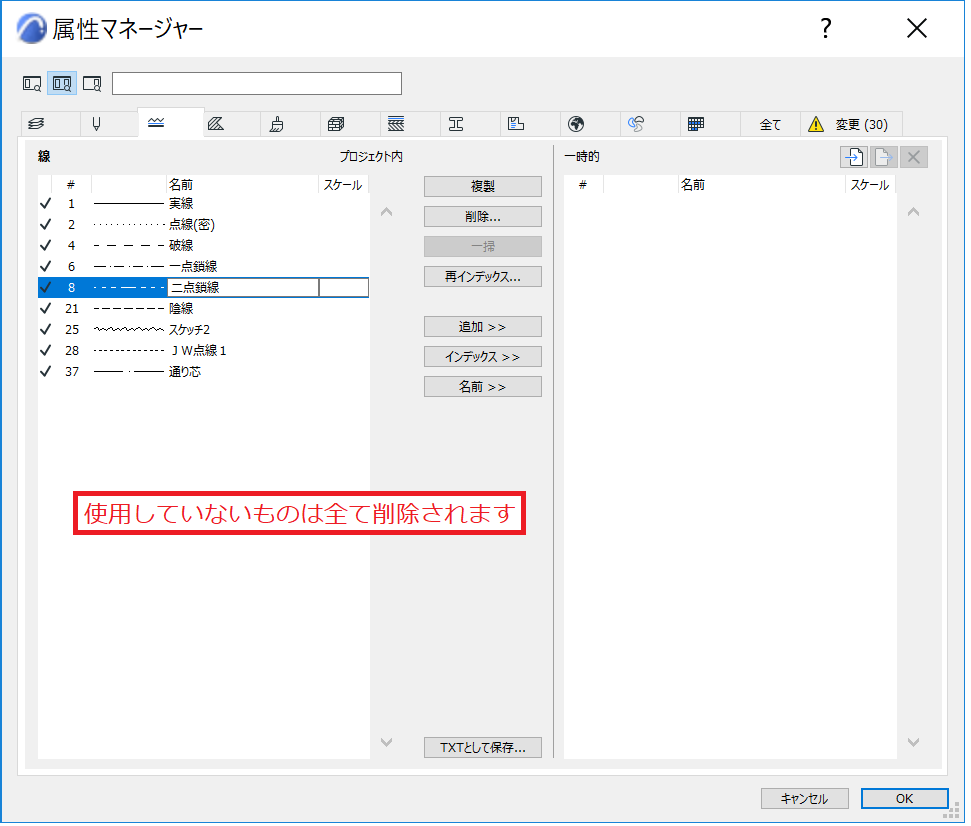
Task: Toggle the check mark for スケッチ2
Action: 45,329
